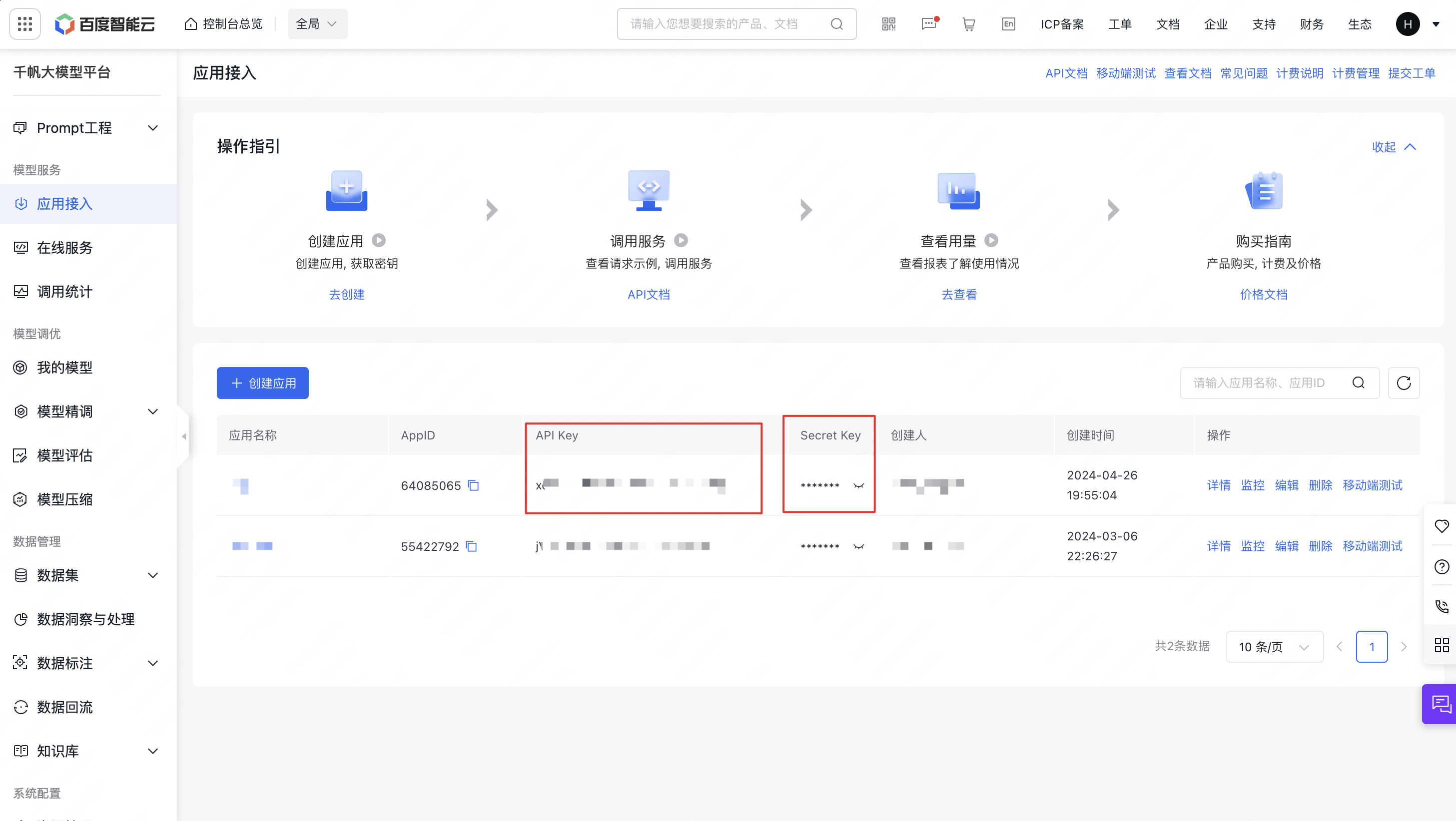Toggle Secret Key visibility for AppID 55422792

[859, 546]
